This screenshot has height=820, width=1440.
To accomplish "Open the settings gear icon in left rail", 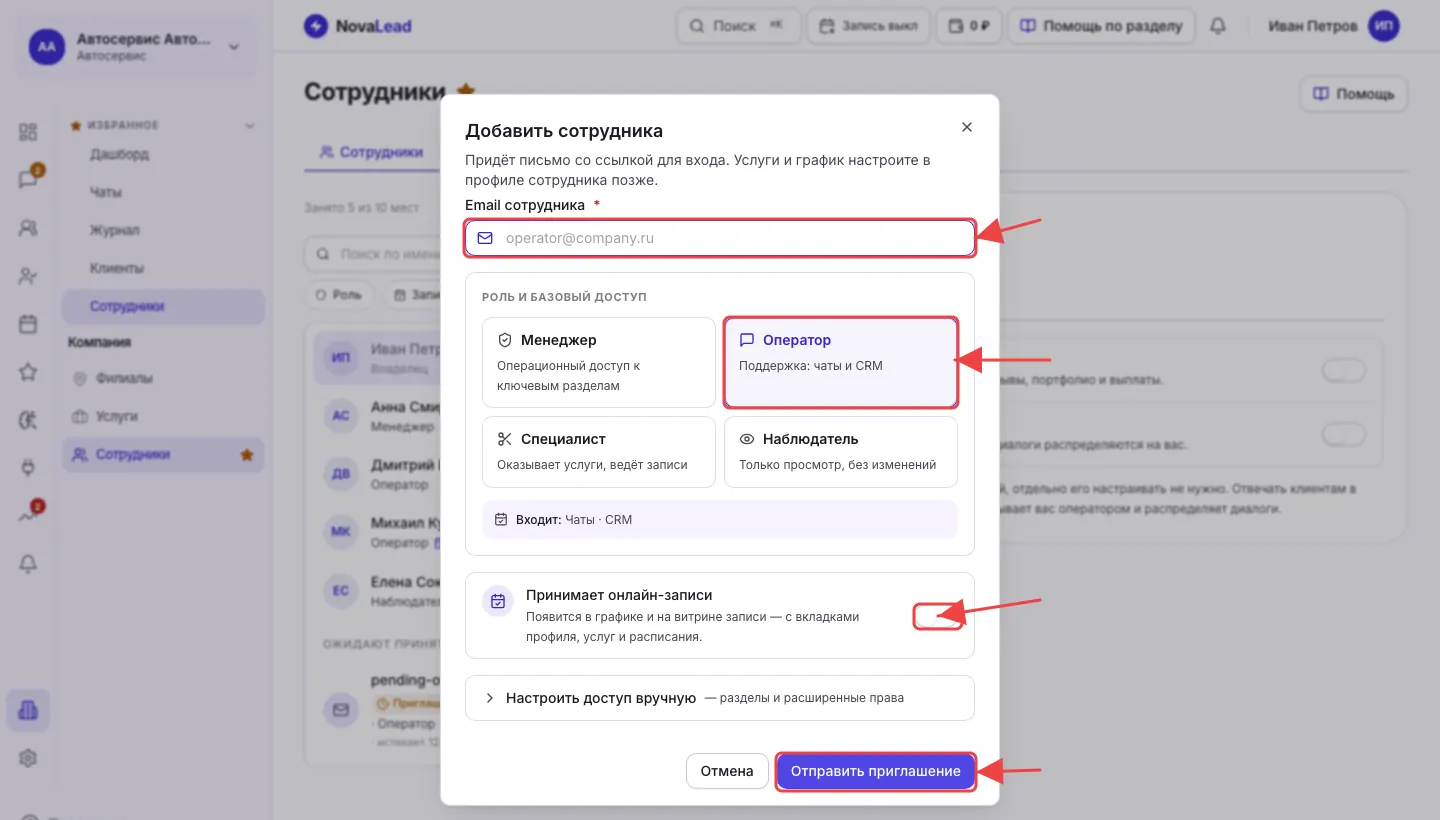I will tap(28, 759).
